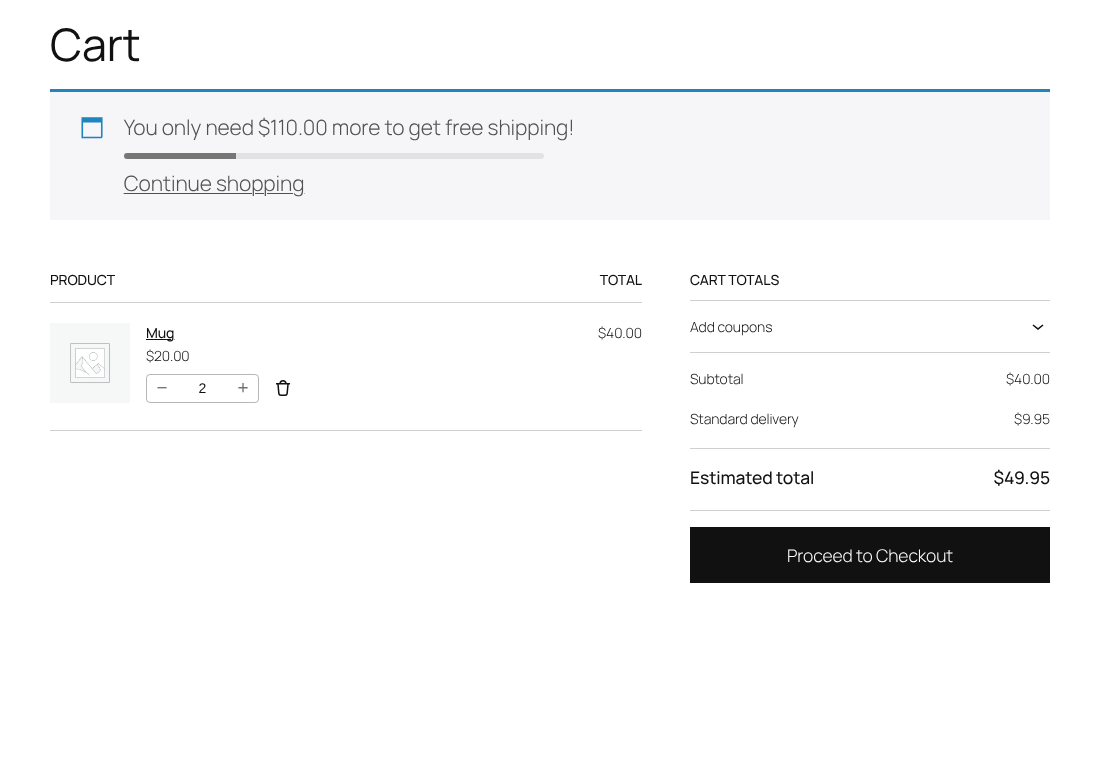1100x760 pixels.
Task: Remove Mug using the trash icon
Action: (283, 388)
